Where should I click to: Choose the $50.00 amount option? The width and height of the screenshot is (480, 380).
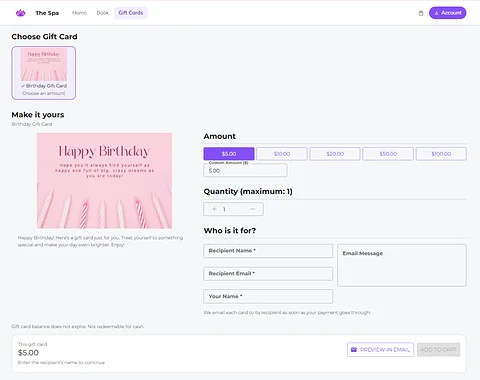click(x=388, y=154)
